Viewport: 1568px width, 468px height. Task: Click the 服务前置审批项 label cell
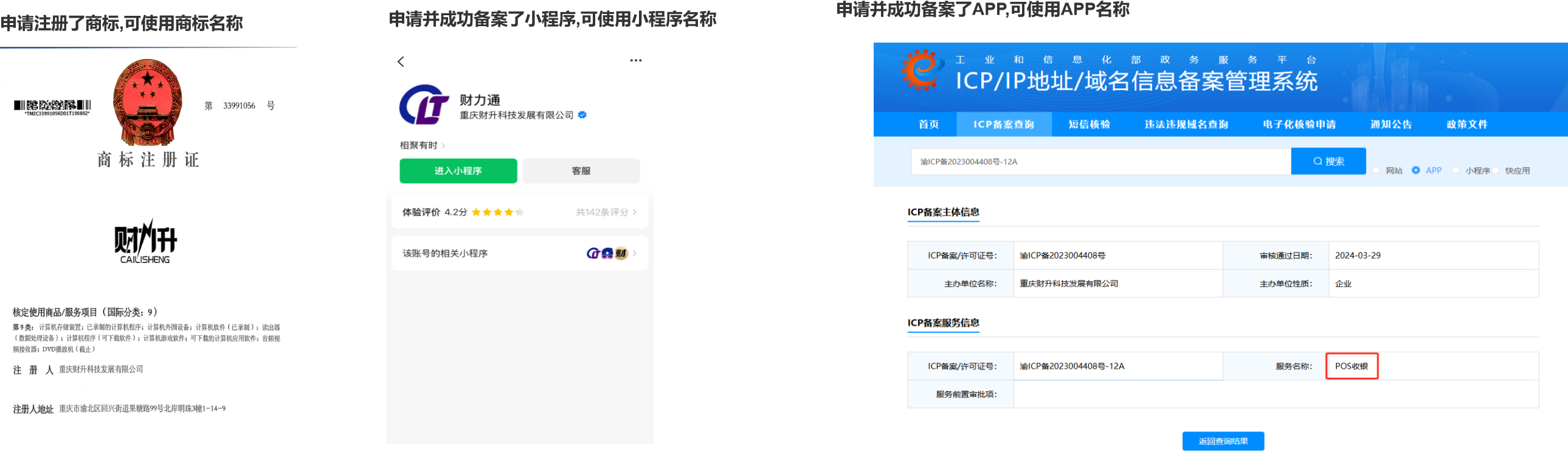coord(961,394)
